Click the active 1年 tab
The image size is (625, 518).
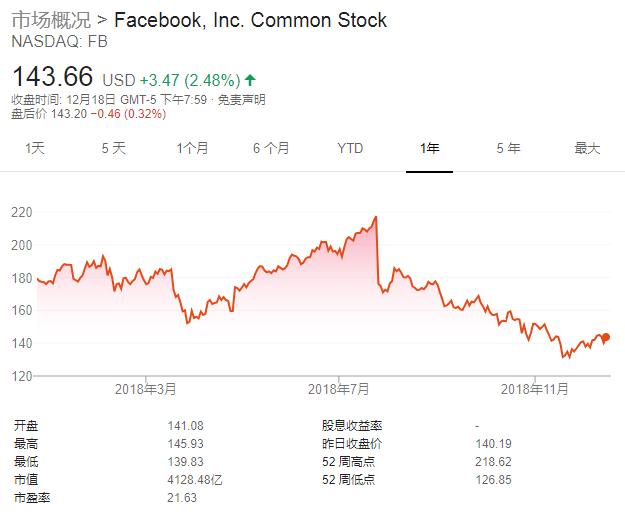tap(429, 148)
